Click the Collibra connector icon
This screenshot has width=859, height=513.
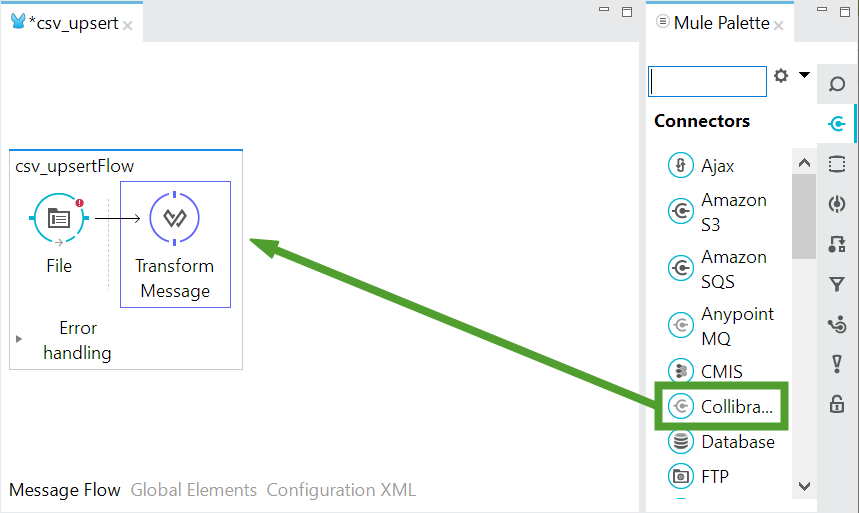681,406
